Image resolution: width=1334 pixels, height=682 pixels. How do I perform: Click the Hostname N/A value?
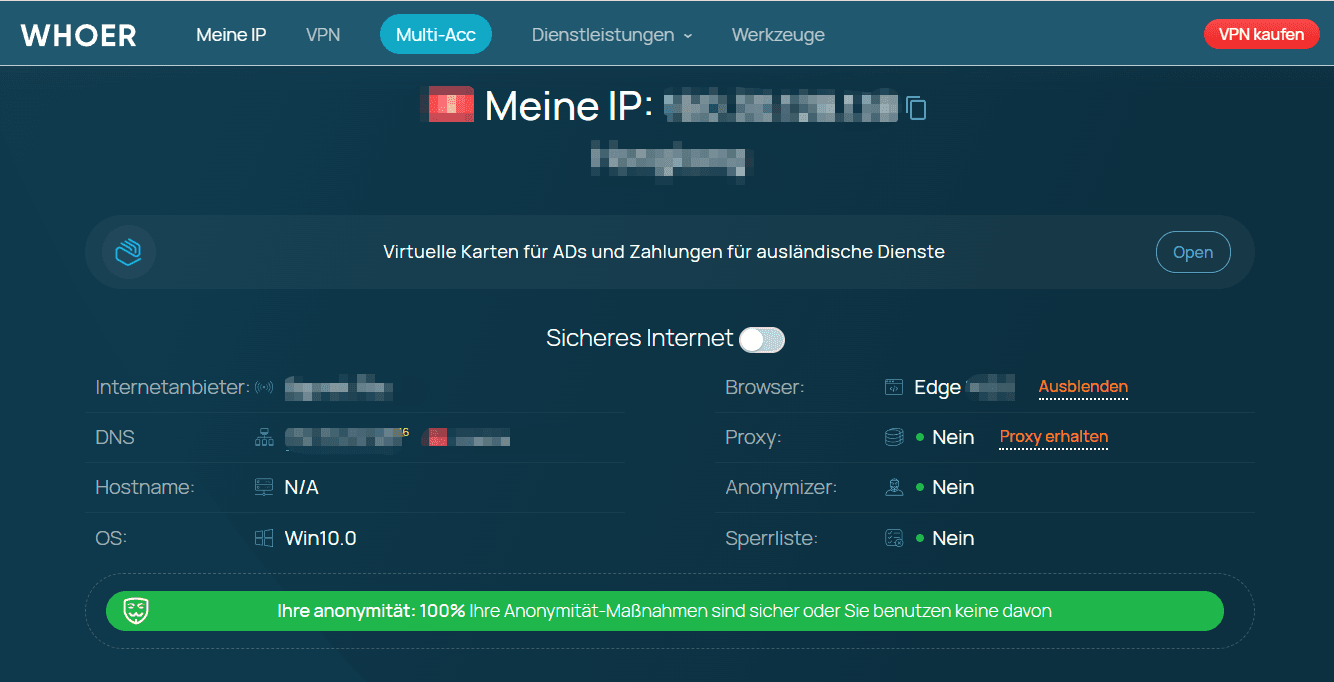coord(301,487)
